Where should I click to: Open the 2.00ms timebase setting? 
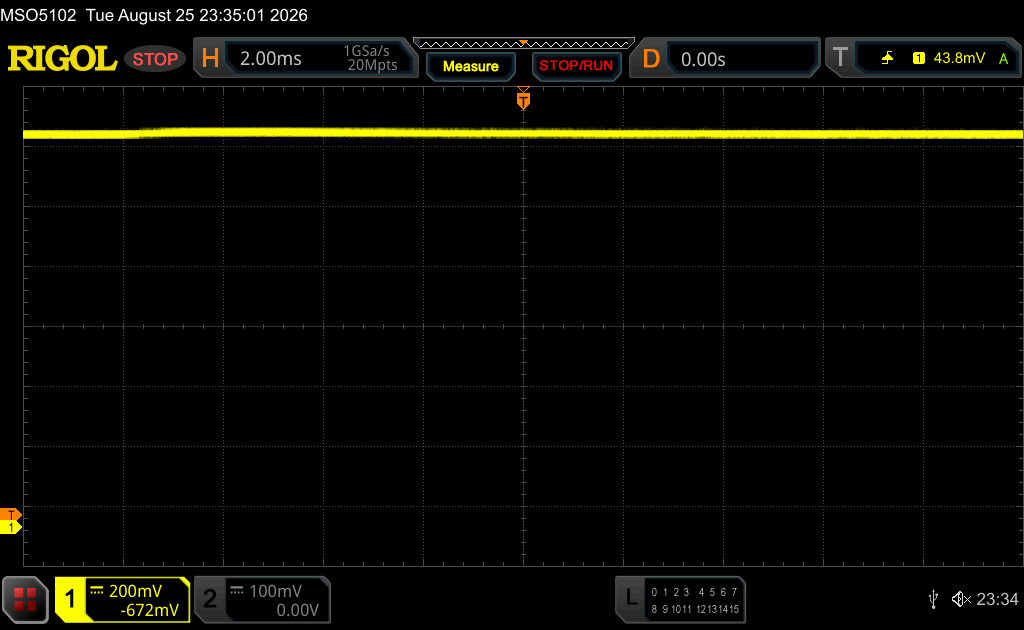[270, 59]
